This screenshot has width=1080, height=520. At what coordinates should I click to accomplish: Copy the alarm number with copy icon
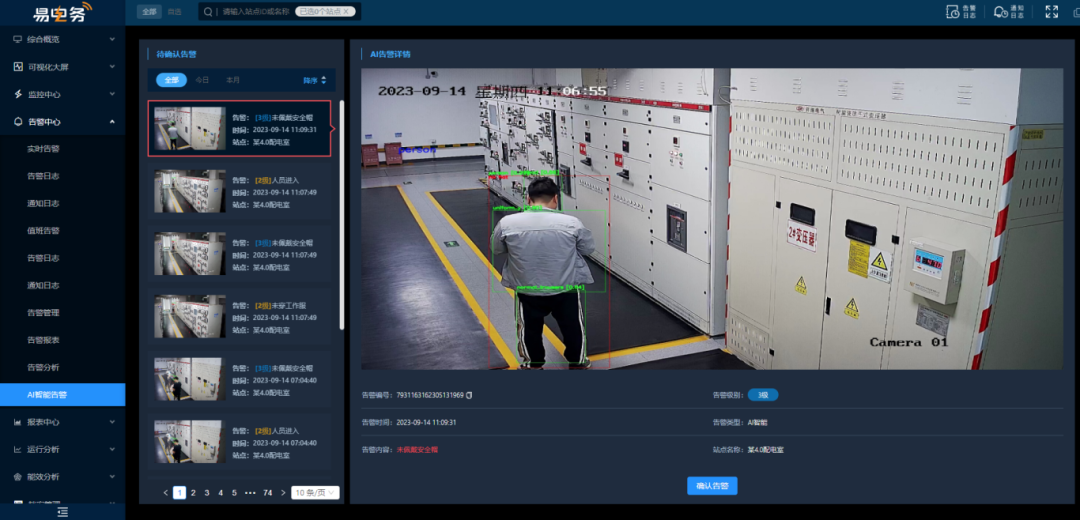coord(469,395)
